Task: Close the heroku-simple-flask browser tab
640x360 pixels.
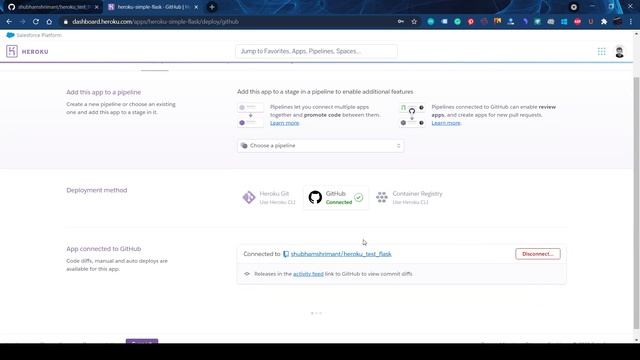Action: point(196,7)
